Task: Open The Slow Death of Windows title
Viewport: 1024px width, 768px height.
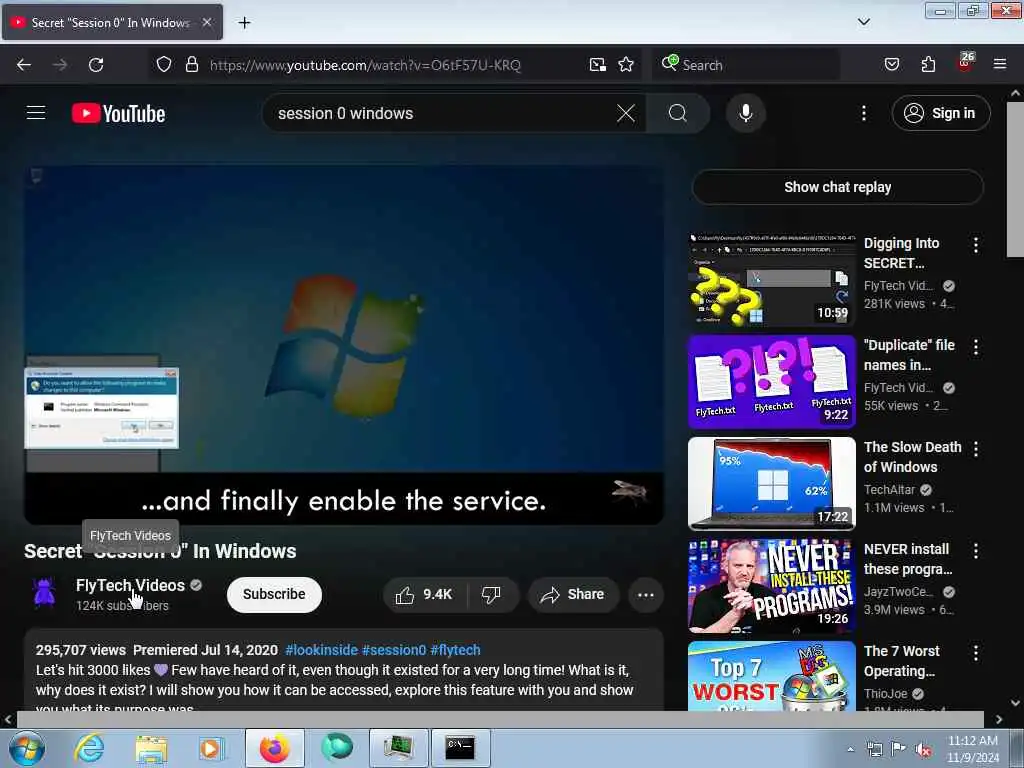Action: tap(912, 457)
